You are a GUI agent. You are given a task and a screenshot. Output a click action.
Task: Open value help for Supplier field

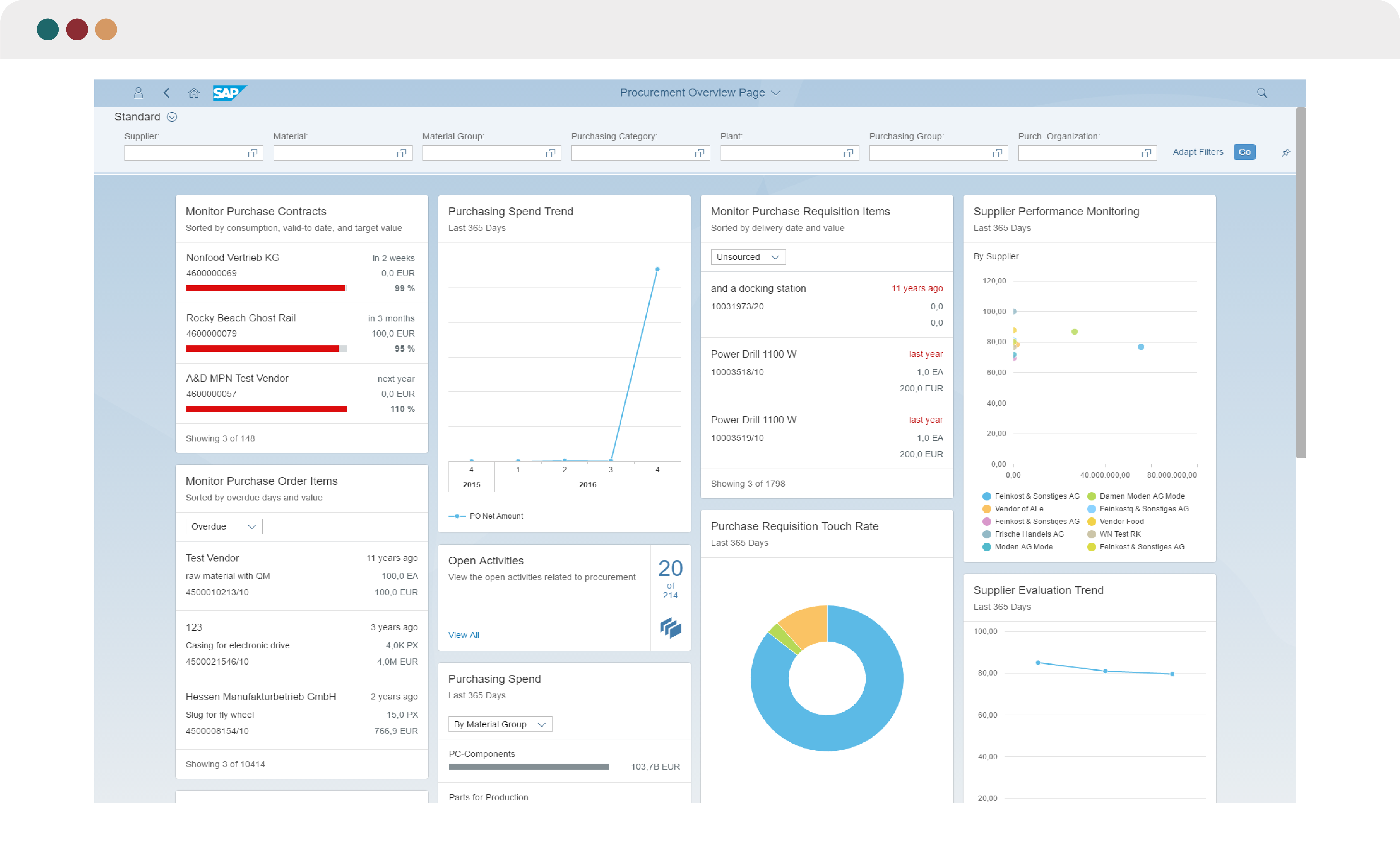[253, 153]
